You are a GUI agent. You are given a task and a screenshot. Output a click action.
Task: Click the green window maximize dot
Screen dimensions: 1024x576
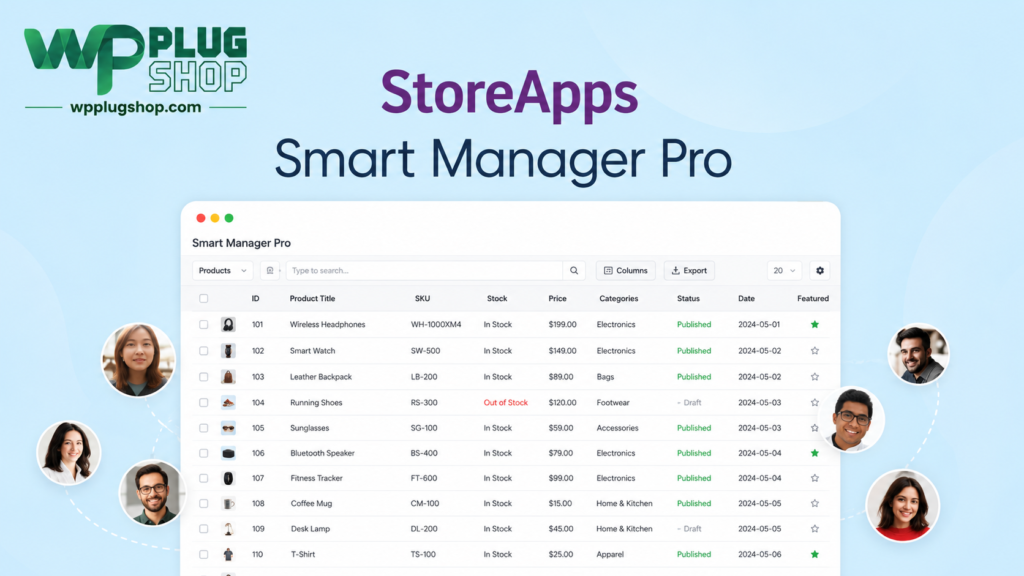229,218
